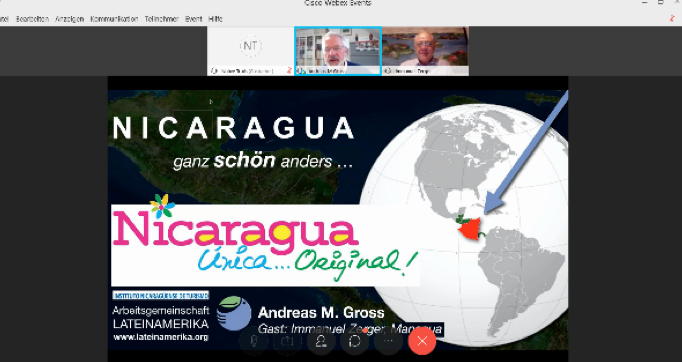Screen dimensions: 682x362
Task: Open the Teilnehmer menu
Action: pyautogui.click(x=161, y=19)
